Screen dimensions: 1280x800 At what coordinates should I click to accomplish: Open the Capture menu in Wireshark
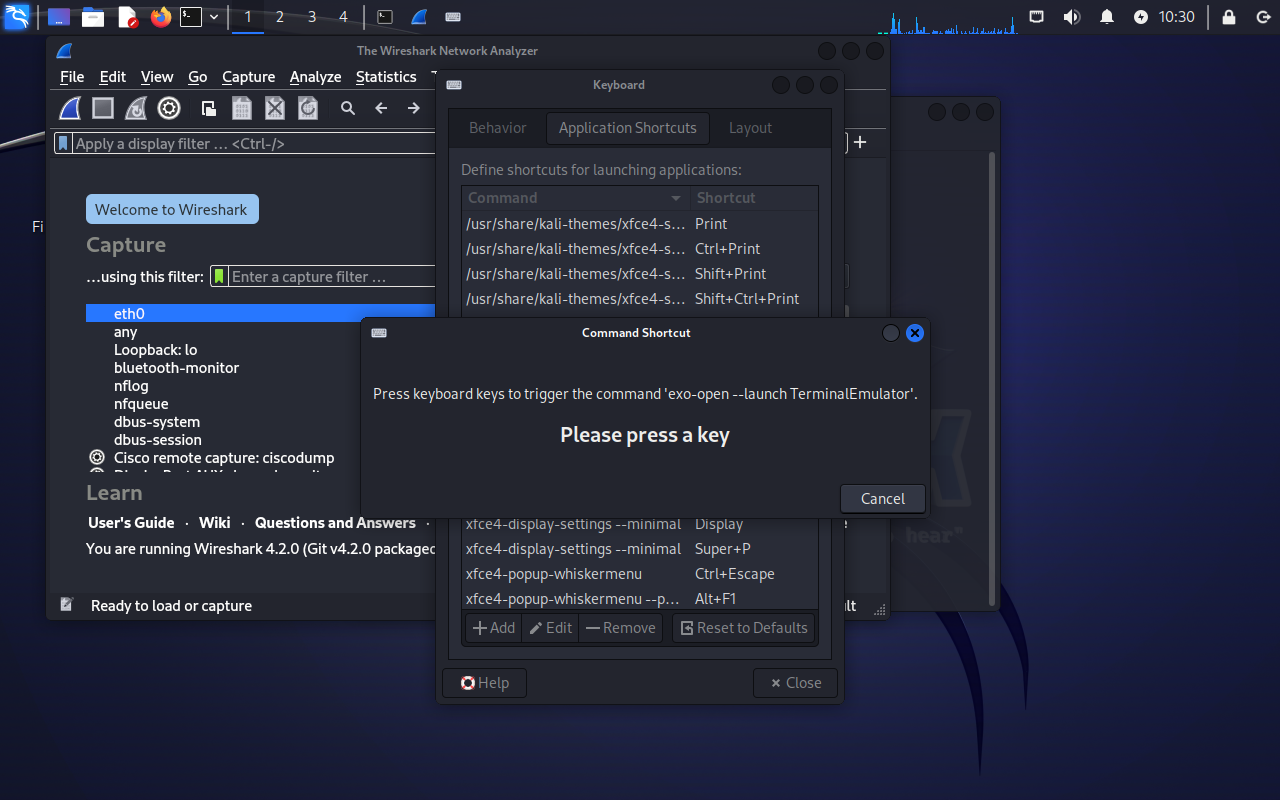(x=249, y=77)
